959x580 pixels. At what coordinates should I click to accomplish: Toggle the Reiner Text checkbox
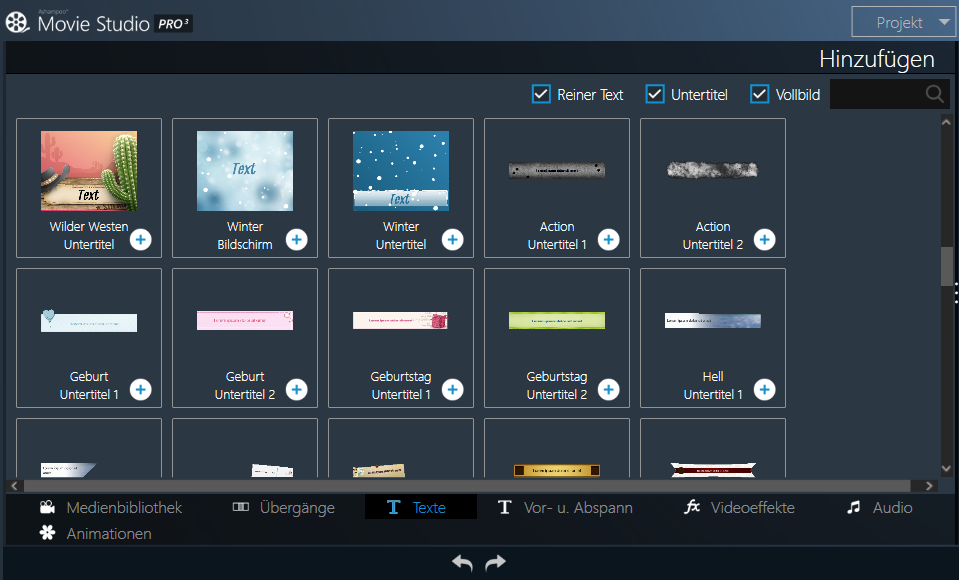click(541, 94)
